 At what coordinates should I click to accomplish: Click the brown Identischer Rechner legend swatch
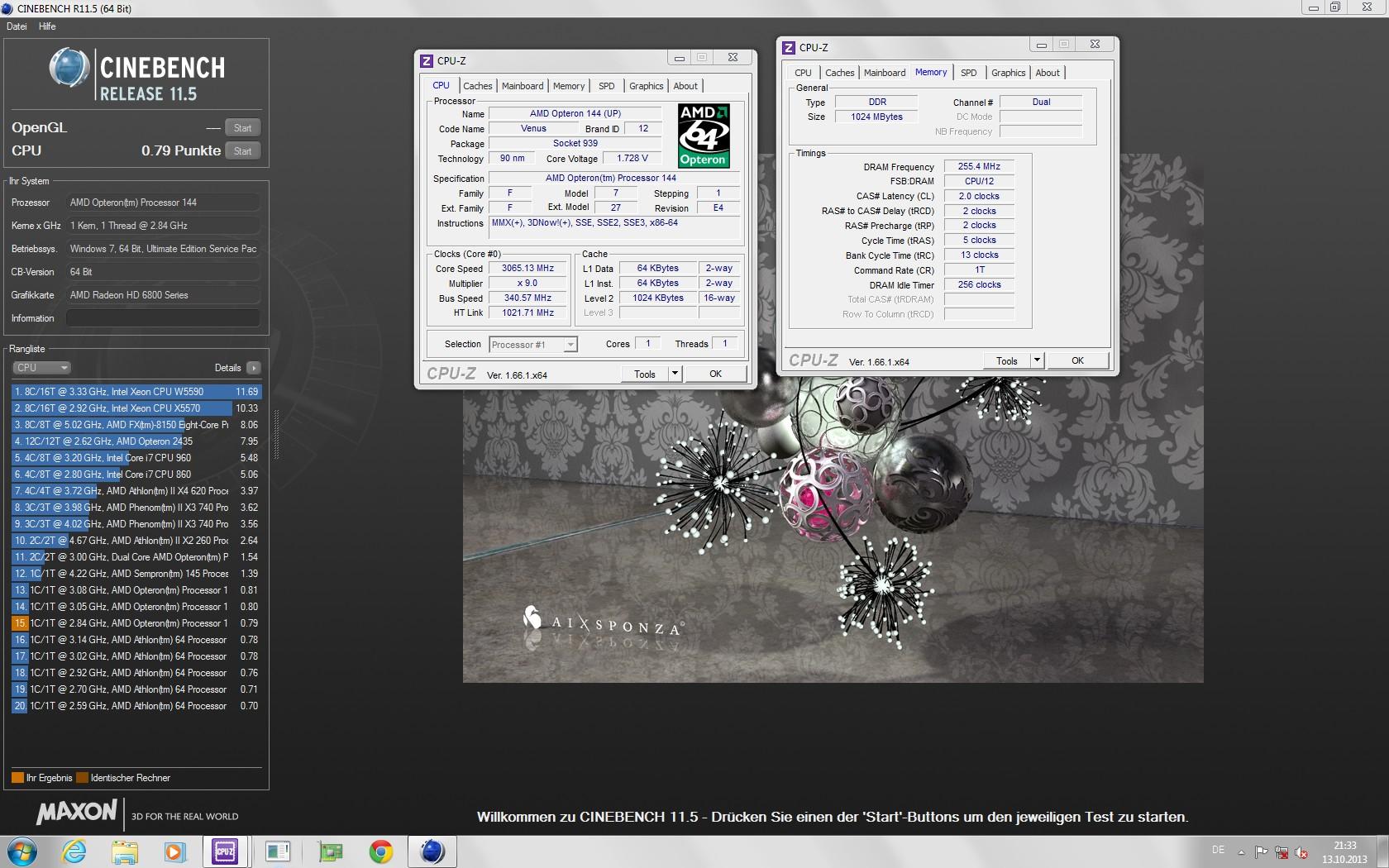(82, 778)
